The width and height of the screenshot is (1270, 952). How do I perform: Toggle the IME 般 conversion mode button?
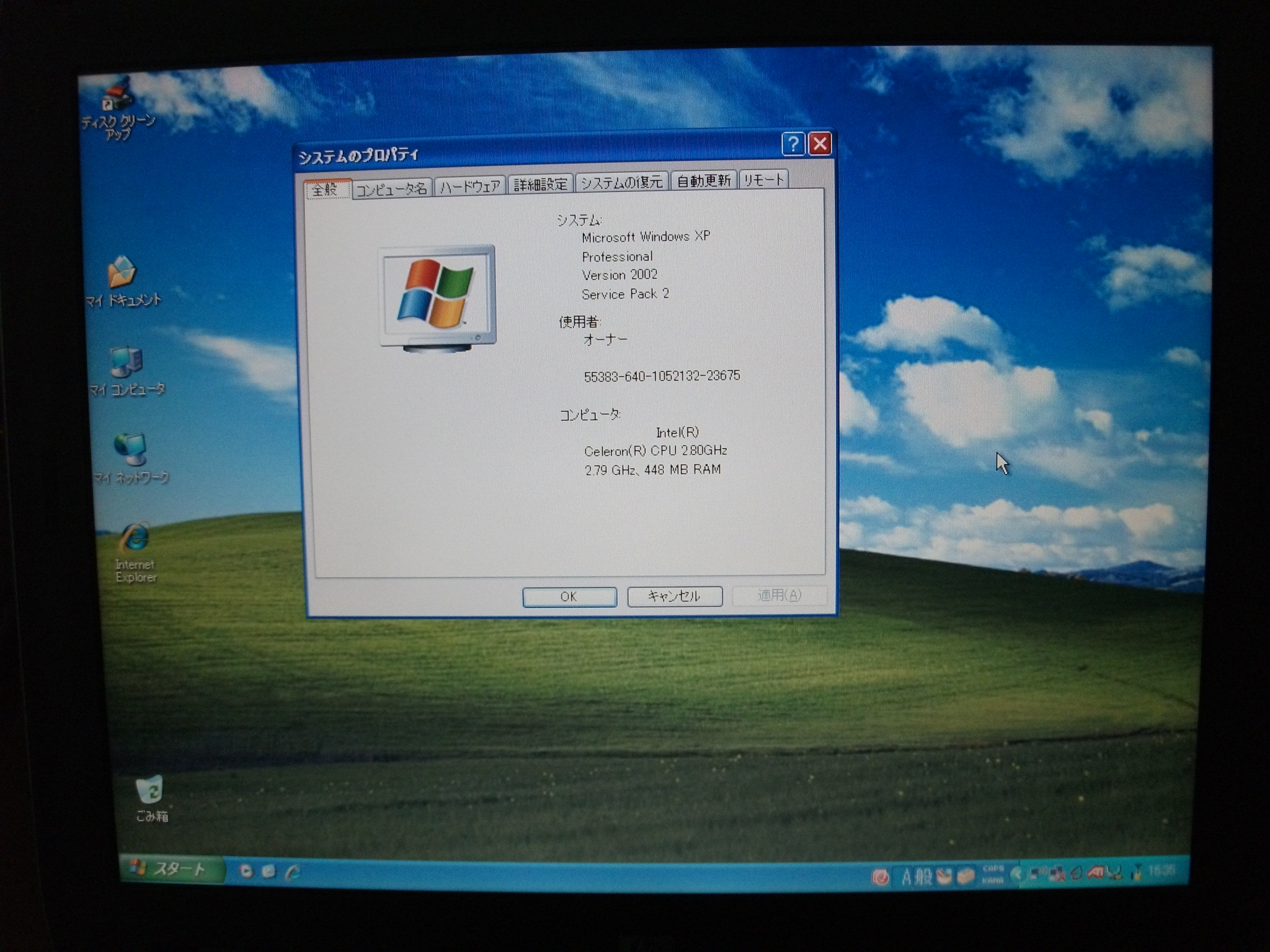923,876
